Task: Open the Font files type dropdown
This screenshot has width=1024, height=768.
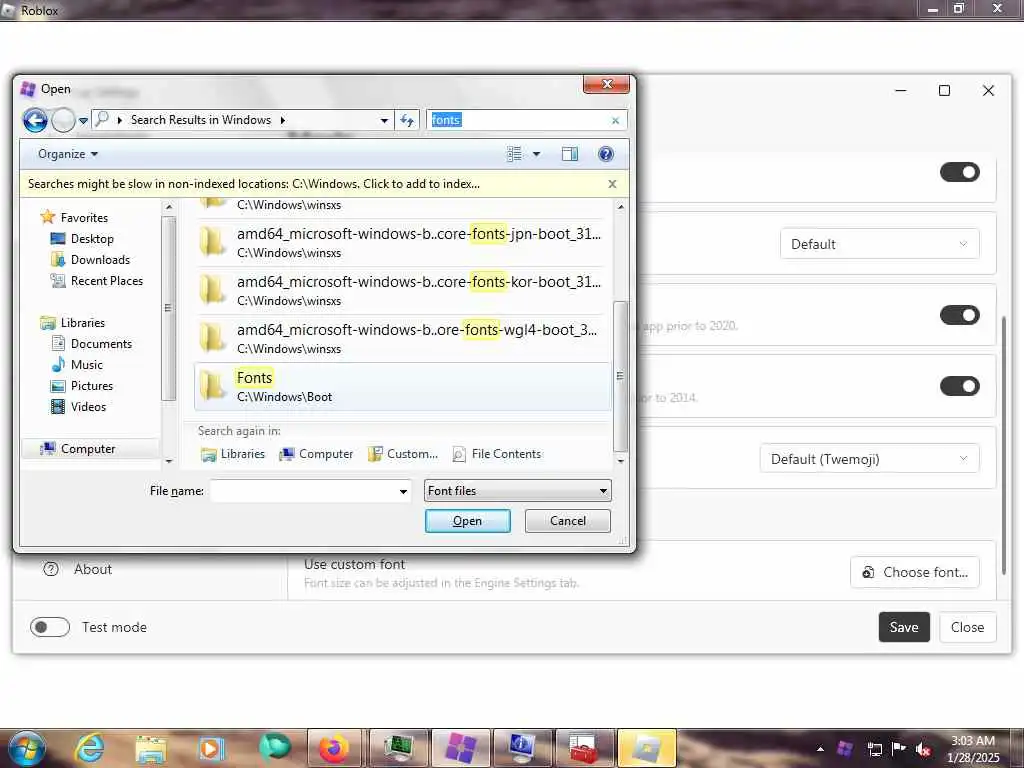Action: click(x=517, y=490)
